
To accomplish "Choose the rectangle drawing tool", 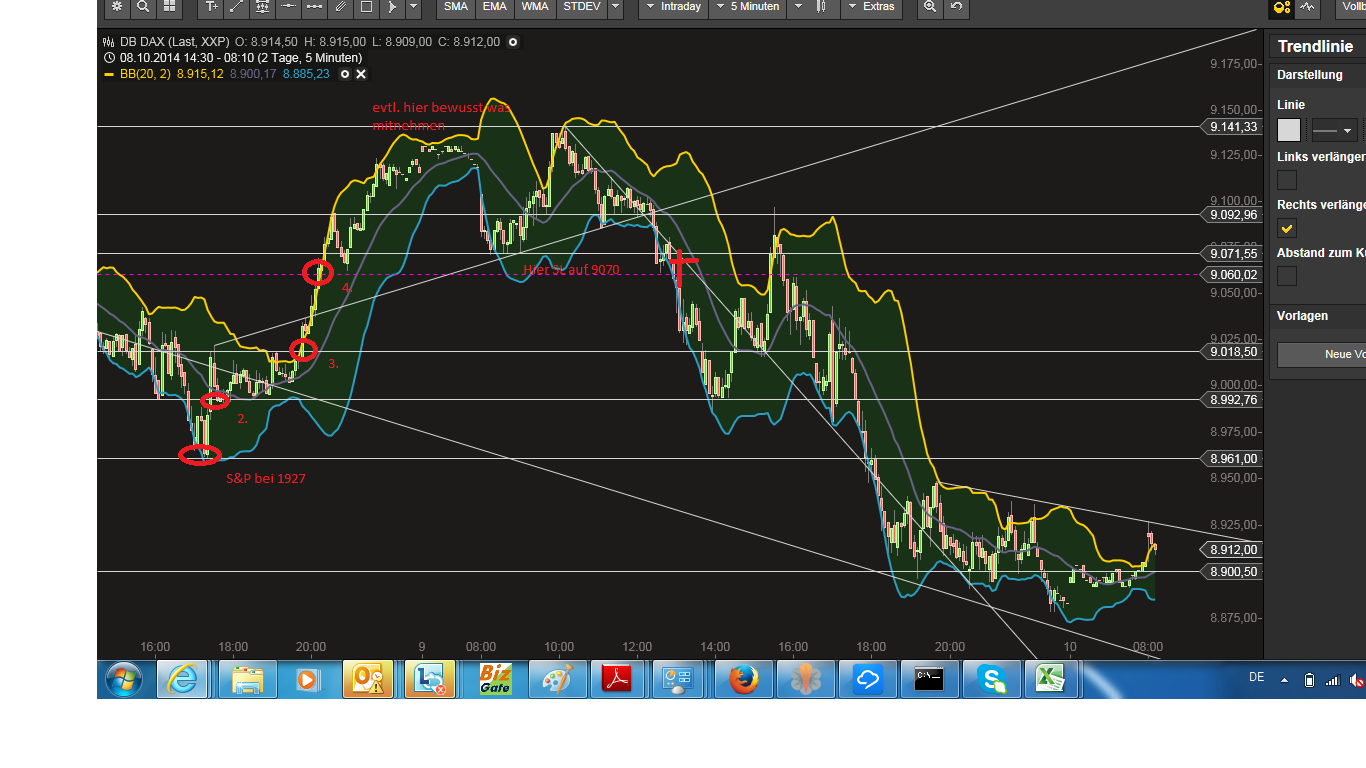I will (366, 7).
